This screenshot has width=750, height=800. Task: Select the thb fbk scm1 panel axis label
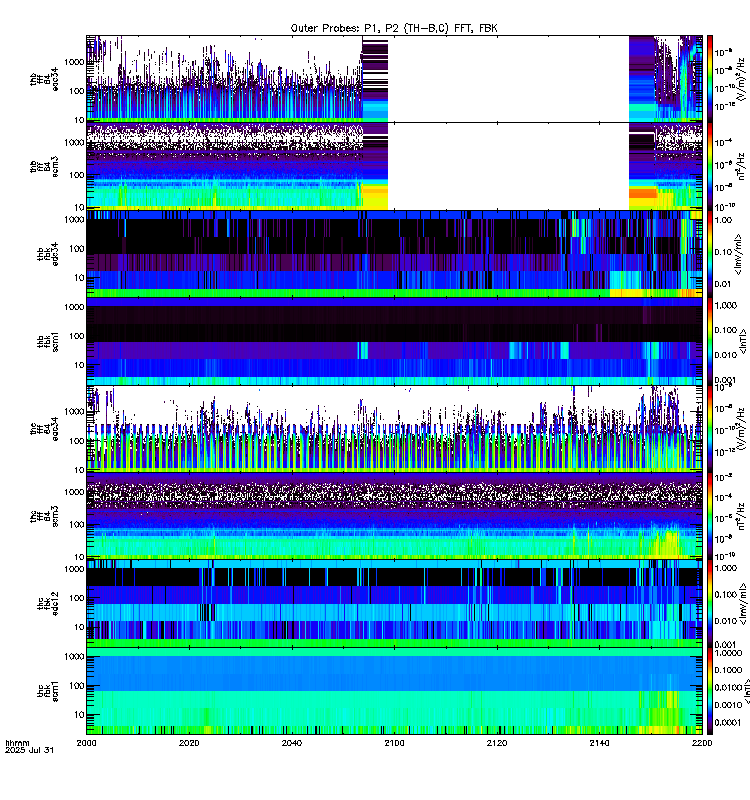(47, 341)
